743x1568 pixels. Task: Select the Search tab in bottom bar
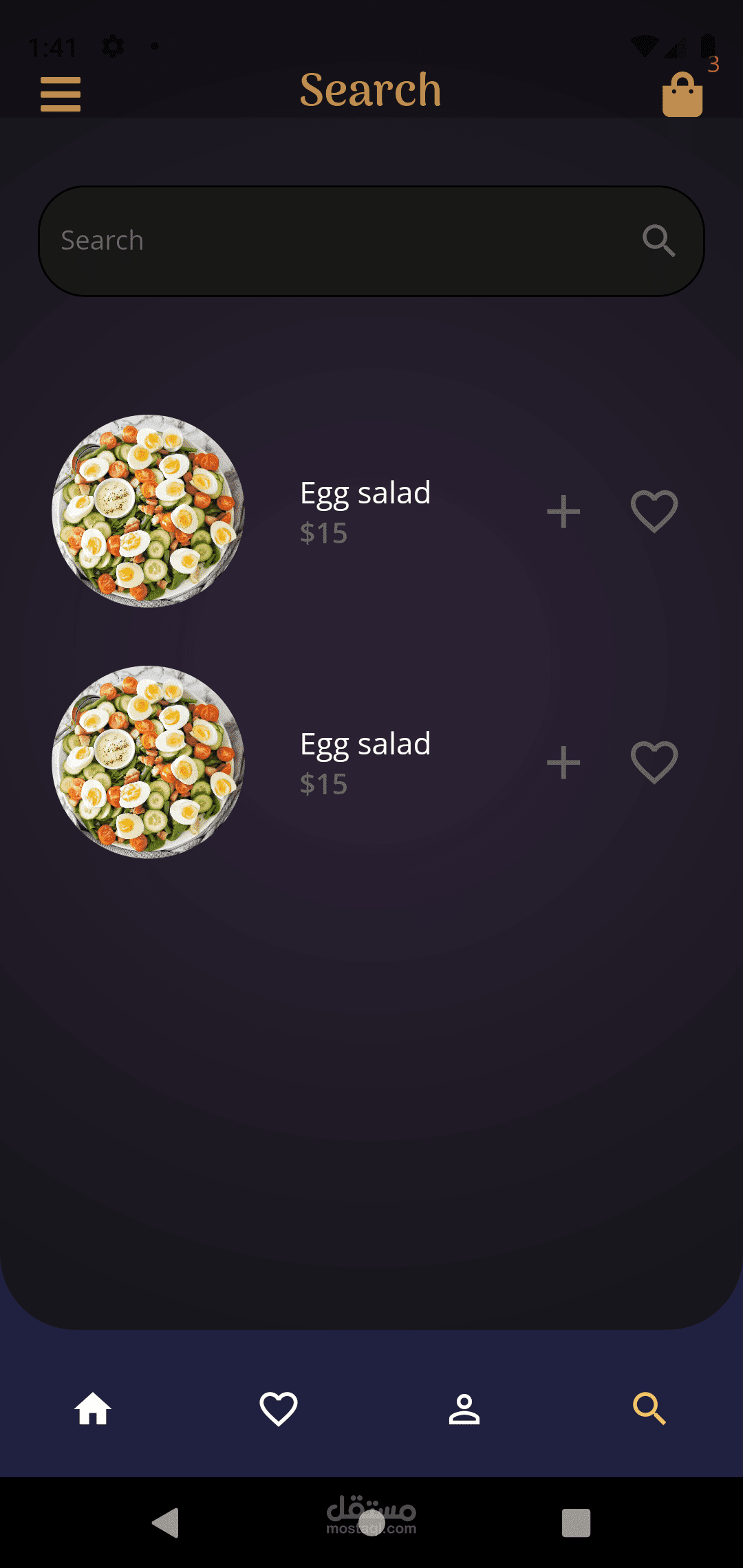[x=649, y=1409]
